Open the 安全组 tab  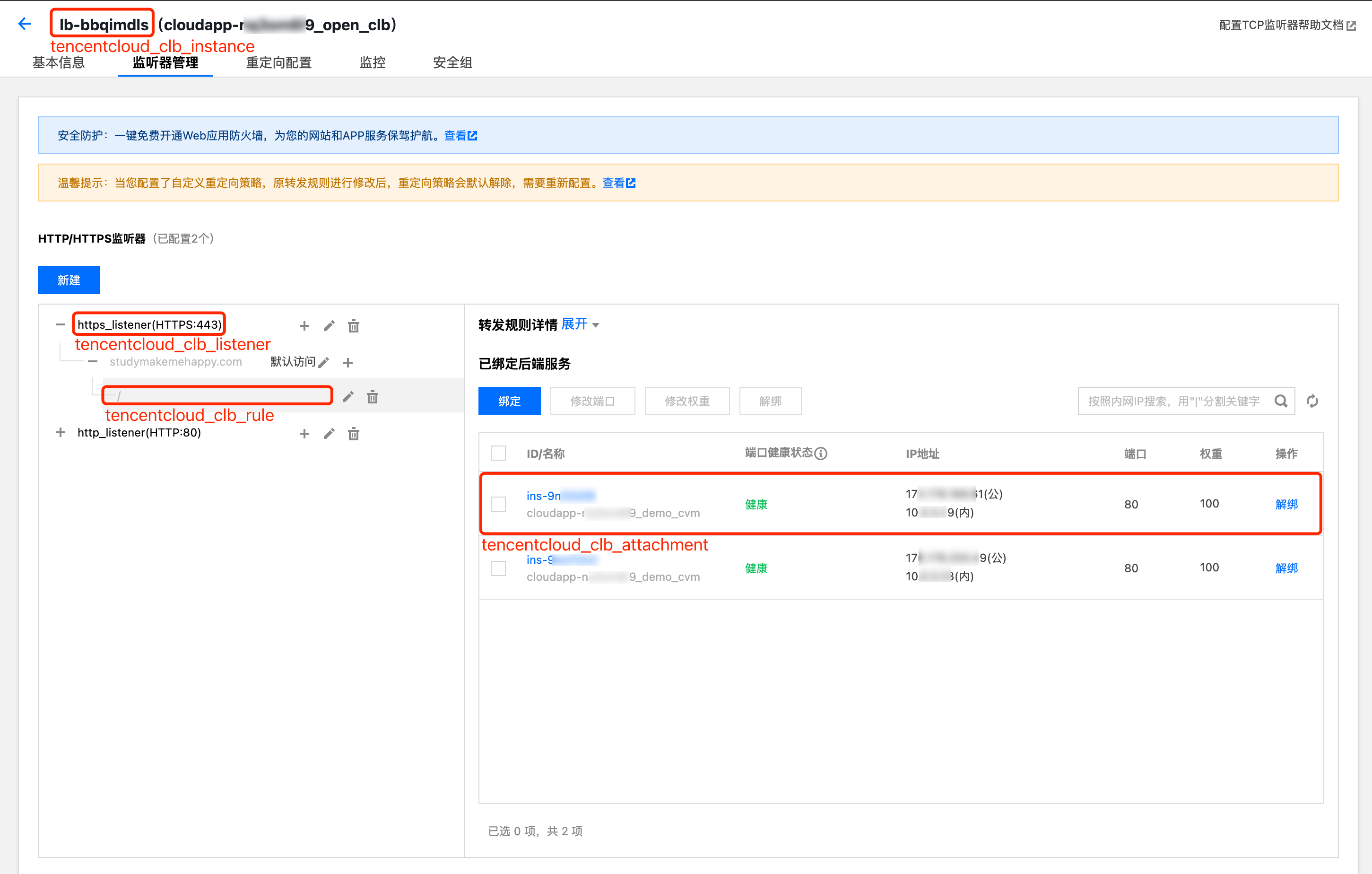pyautogui.click(x=452, y=62)
